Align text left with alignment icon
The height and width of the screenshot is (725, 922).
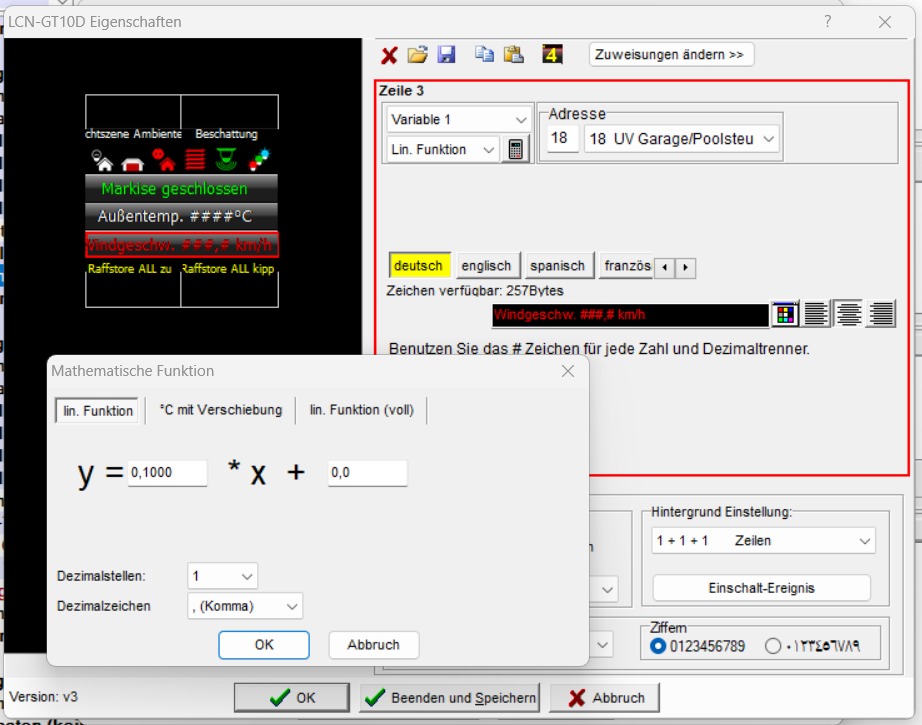coord(816,315)
